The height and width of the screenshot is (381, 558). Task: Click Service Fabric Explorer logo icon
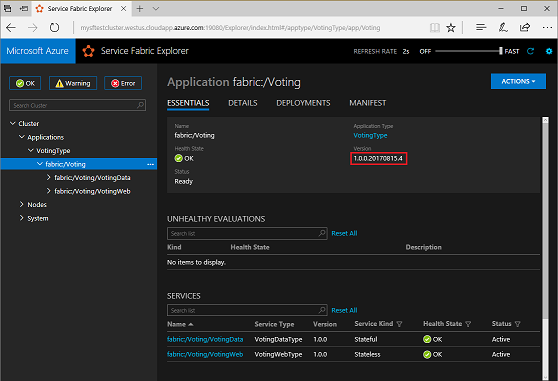(x=88, y=51)
